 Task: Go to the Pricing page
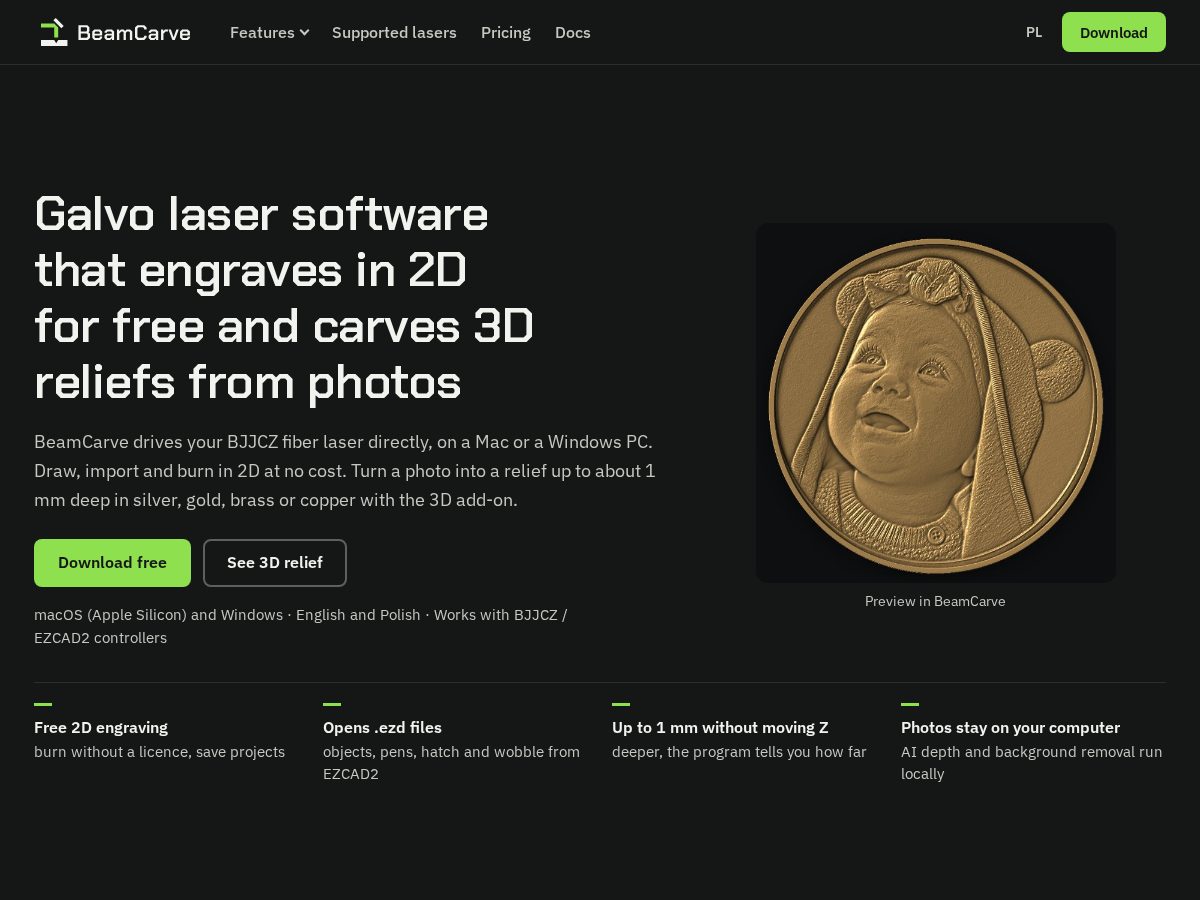(x=506, y=32)
